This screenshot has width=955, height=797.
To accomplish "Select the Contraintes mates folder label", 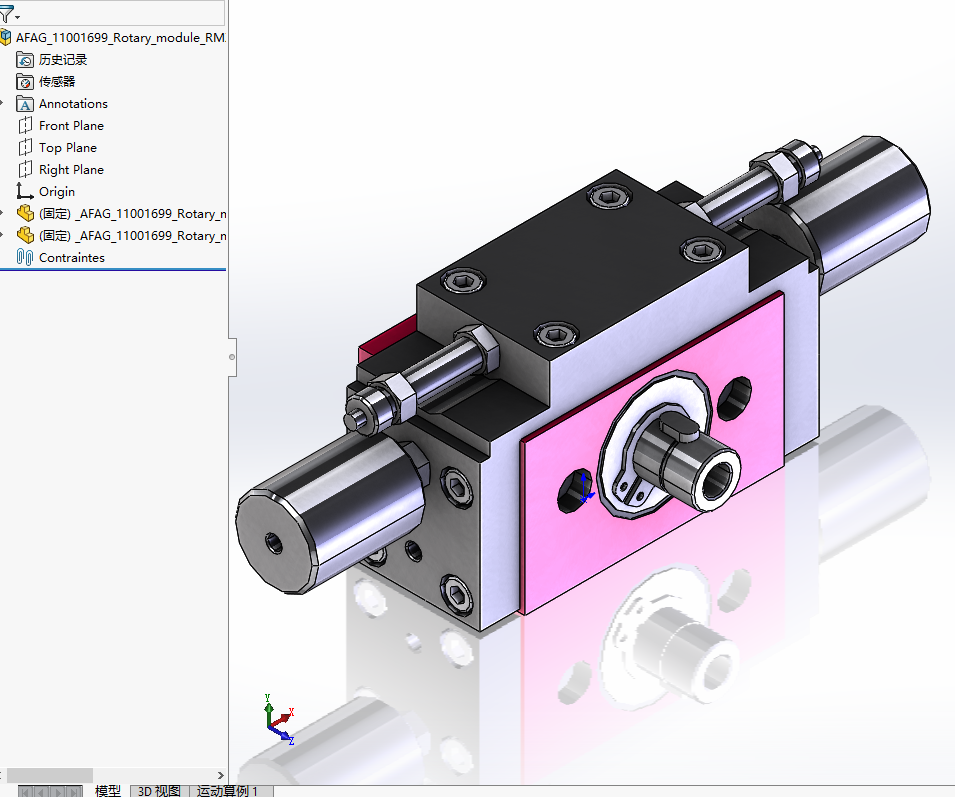I will pos(72,258).
